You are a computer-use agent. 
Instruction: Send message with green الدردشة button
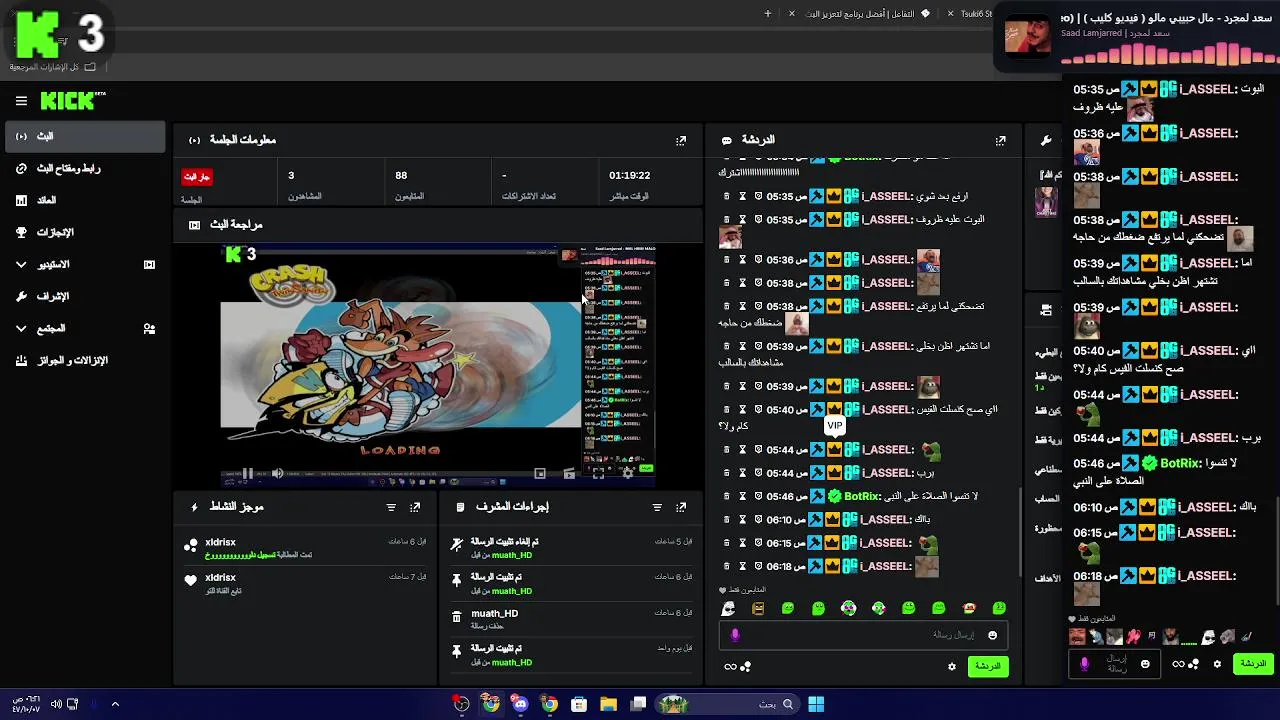click(x=988, y=666)
